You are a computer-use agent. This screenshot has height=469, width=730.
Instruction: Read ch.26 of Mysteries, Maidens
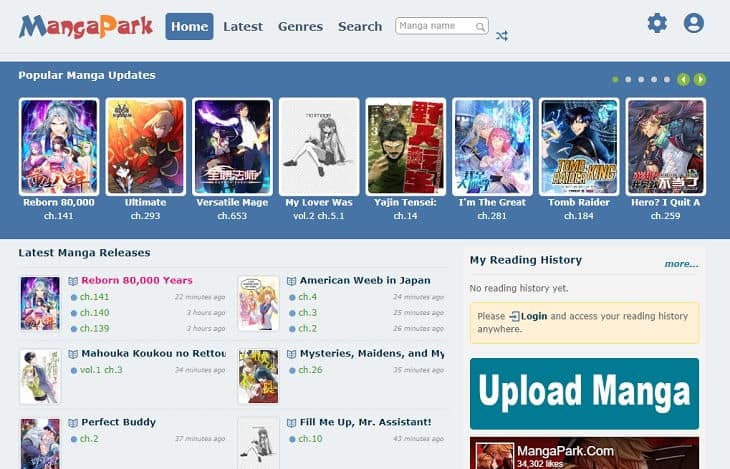click(311, 370)
